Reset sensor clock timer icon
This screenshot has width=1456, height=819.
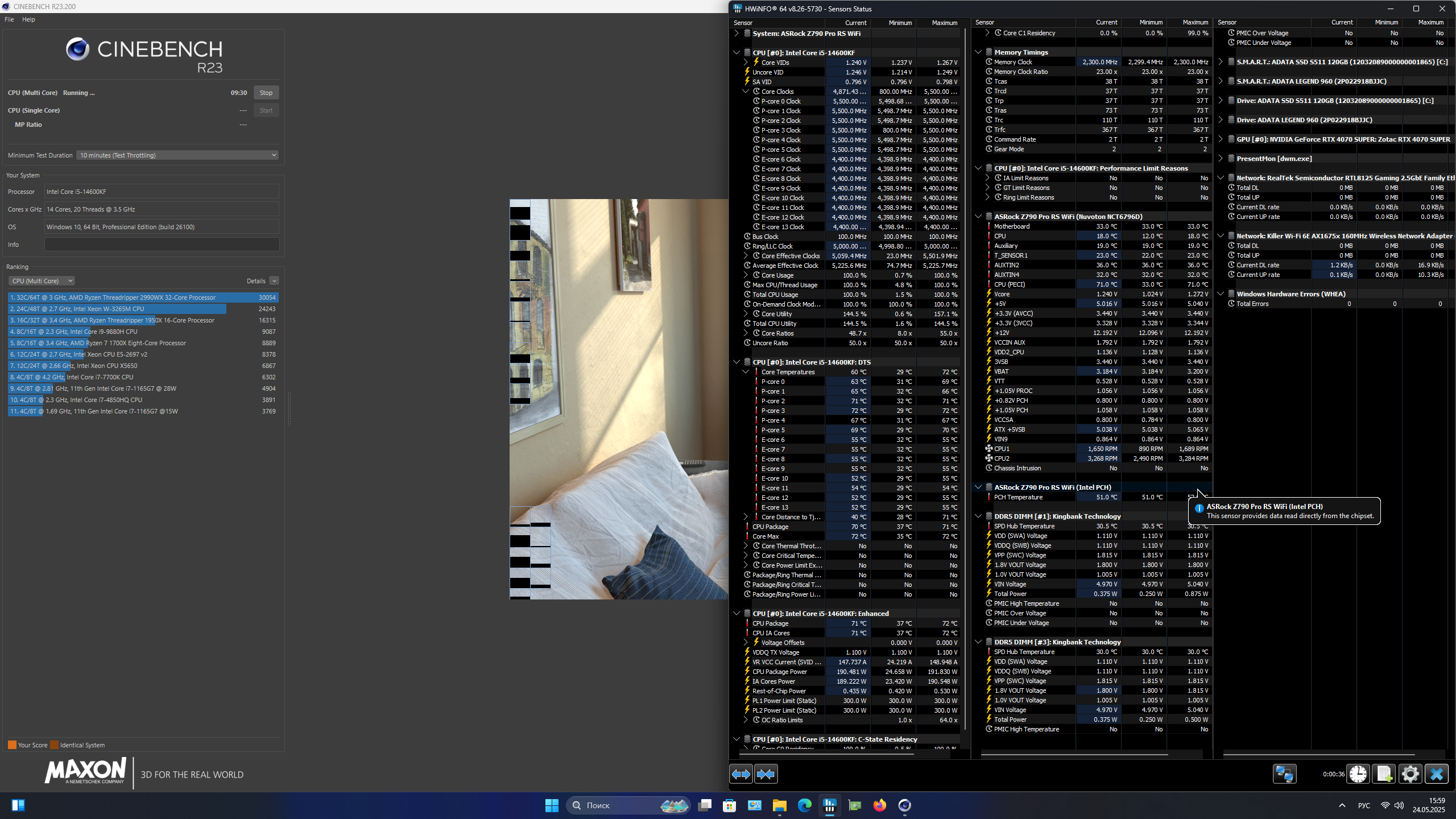1358,774
